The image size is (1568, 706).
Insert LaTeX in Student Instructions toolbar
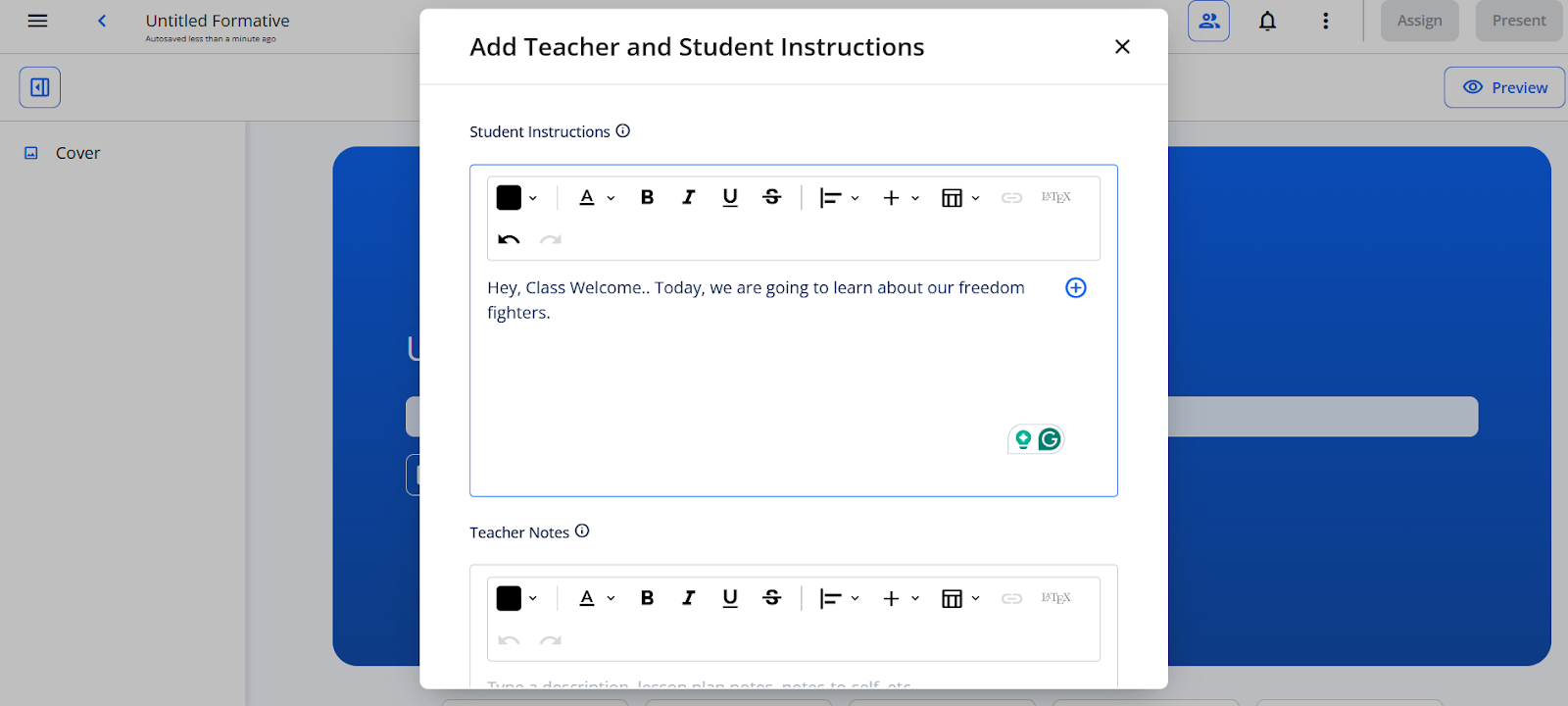(x=1056, y=197)
